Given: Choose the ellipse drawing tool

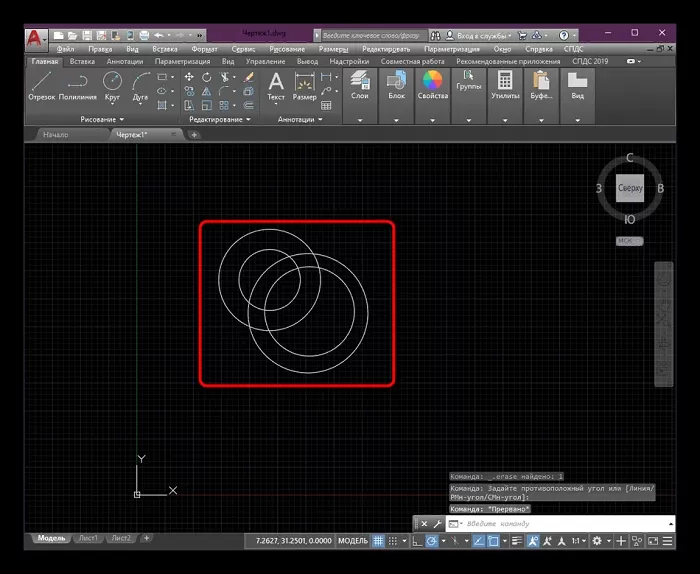Looking at the screenshot, I should [162, 91].
